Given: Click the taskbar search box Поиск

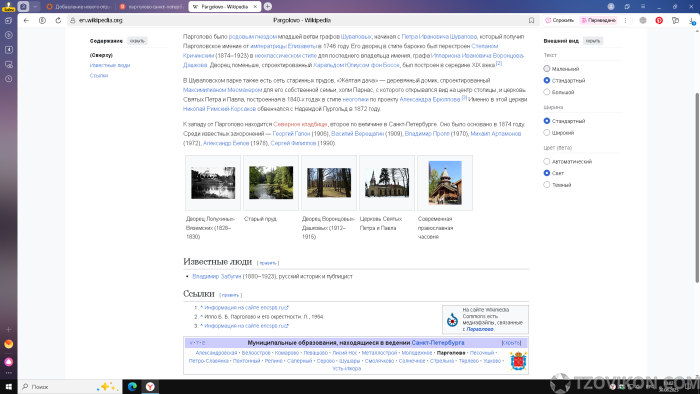Looking at the screenshot, I should click(x=70, y=386).
